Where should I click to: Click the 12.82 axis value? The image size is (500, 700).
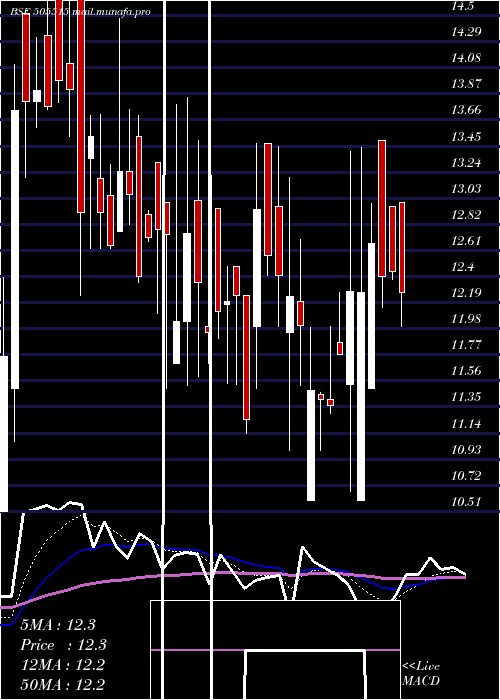(x=467, y=214)
